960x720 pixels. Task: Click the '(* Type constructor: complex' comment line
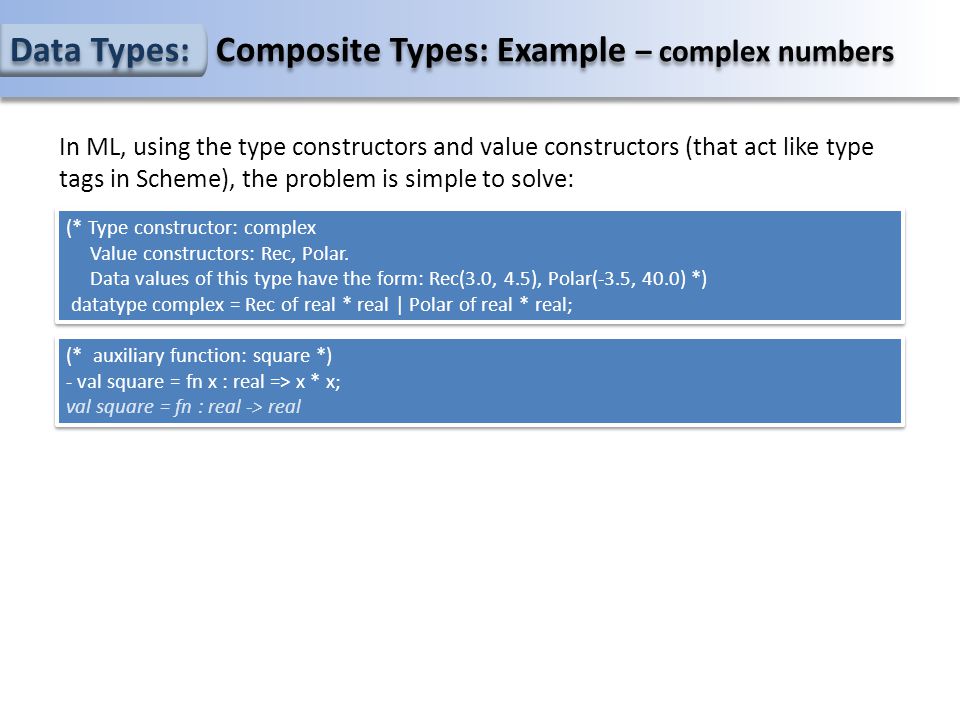point(191,228)
